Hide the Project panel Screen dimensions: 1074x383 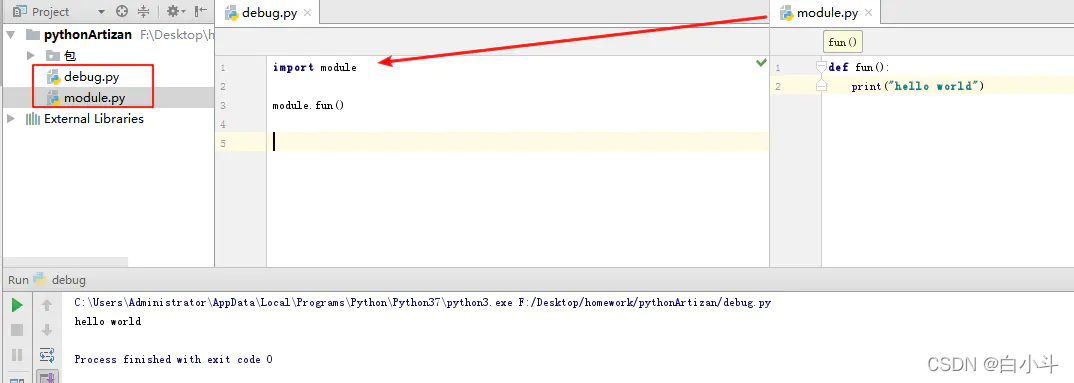click(x=201, y=12)
